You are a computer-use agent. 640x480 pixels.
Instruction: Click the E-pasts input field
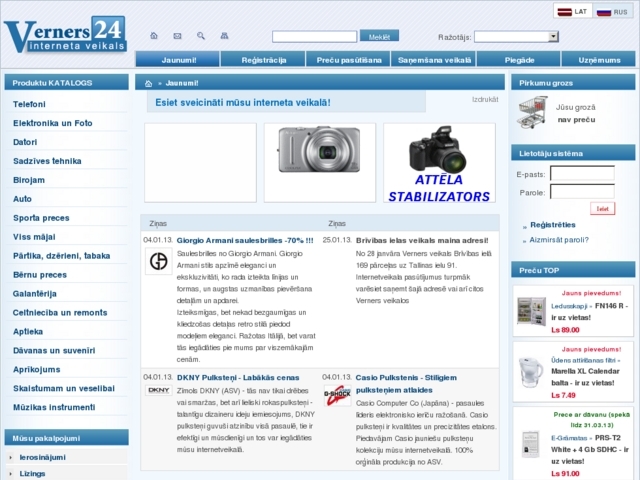pos(581,174)
